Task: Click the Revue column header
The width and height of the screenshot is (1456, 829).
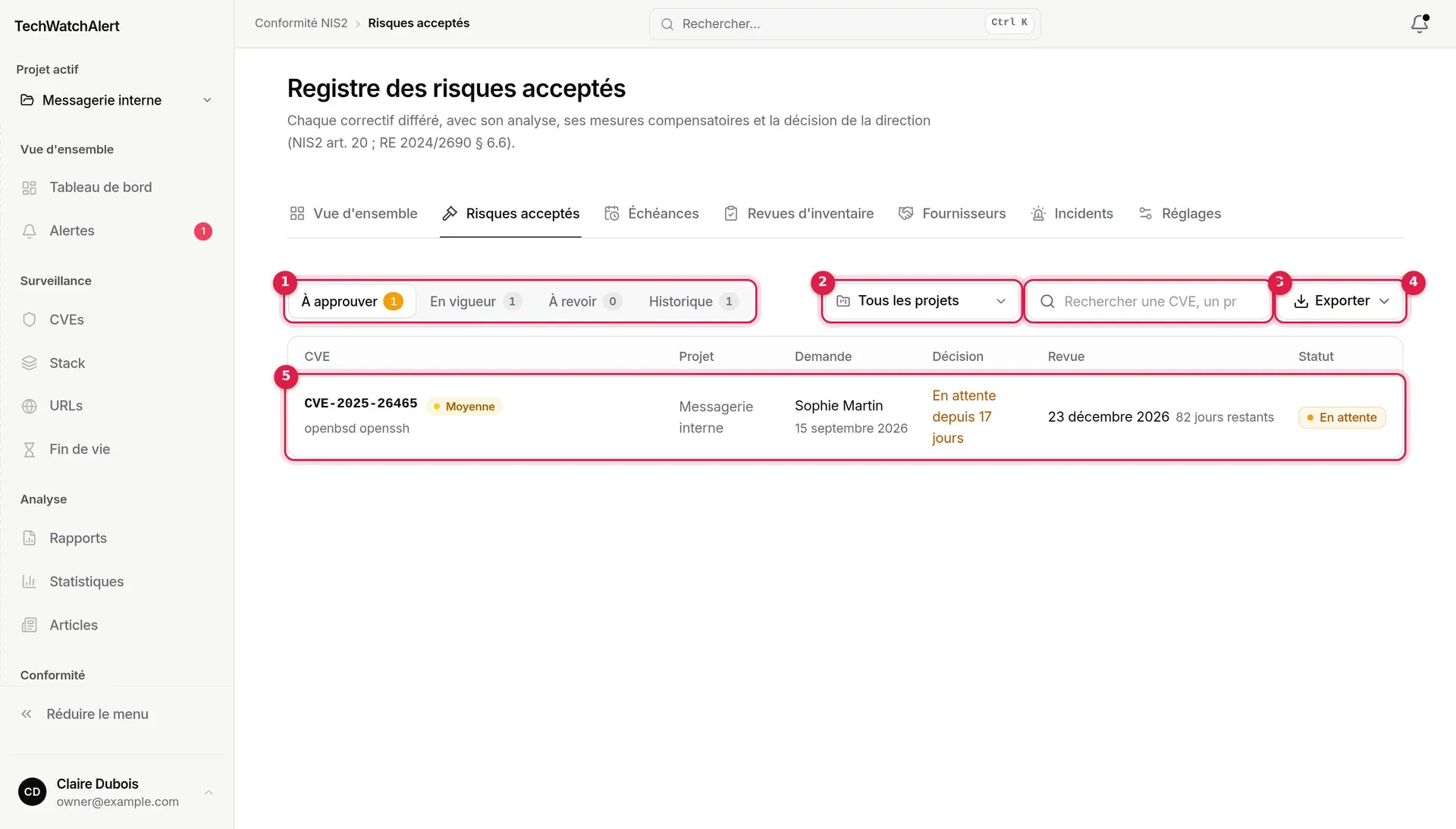Action: [x=1065, y=356]
